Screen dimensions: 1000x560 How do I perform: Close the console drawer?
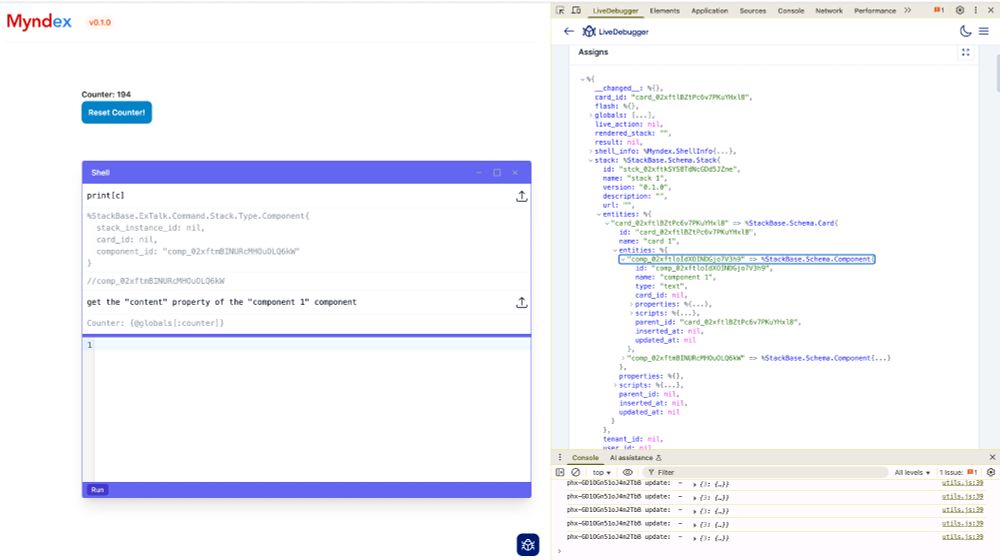click(992, 457)
